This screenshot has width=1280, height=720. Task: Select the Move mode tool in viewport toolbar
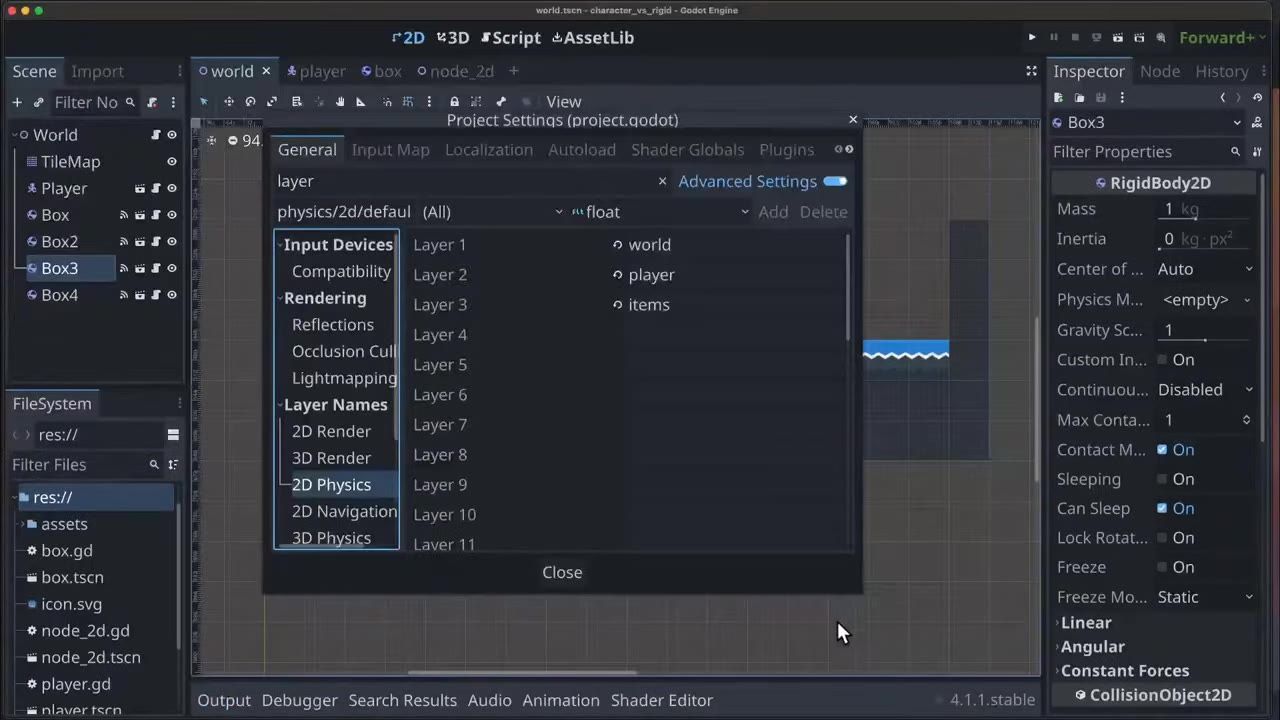pos(229,102)
